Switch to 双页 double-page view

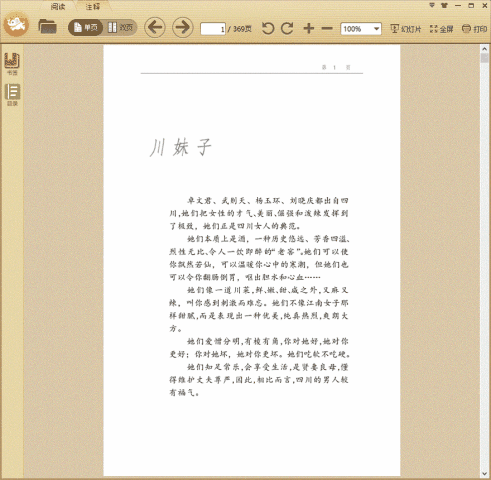120,27
